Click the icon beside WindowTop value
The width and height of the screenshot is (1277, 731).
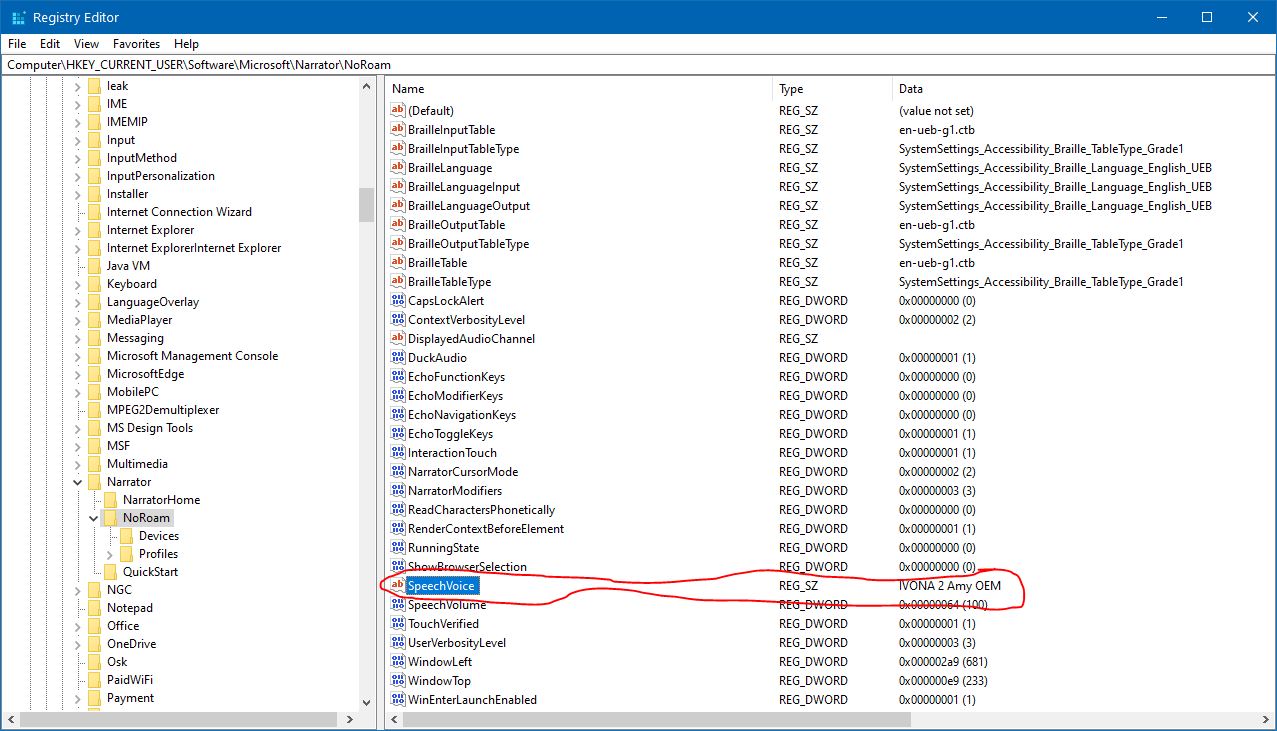pos(397,681)
